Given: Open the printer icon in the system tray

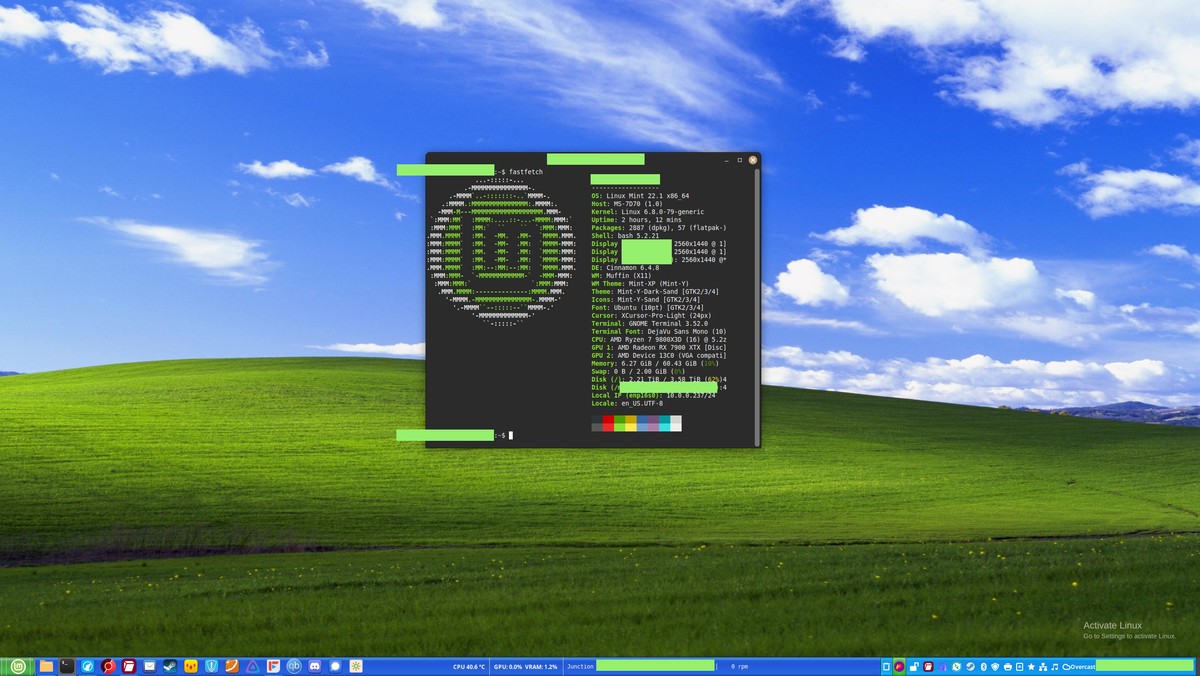Looking at the screenshot, I should [1008, 666].
